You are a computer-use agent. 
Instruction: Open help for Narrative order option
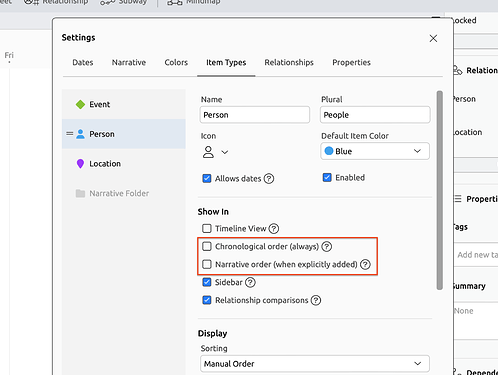click(x=365, y=265)
